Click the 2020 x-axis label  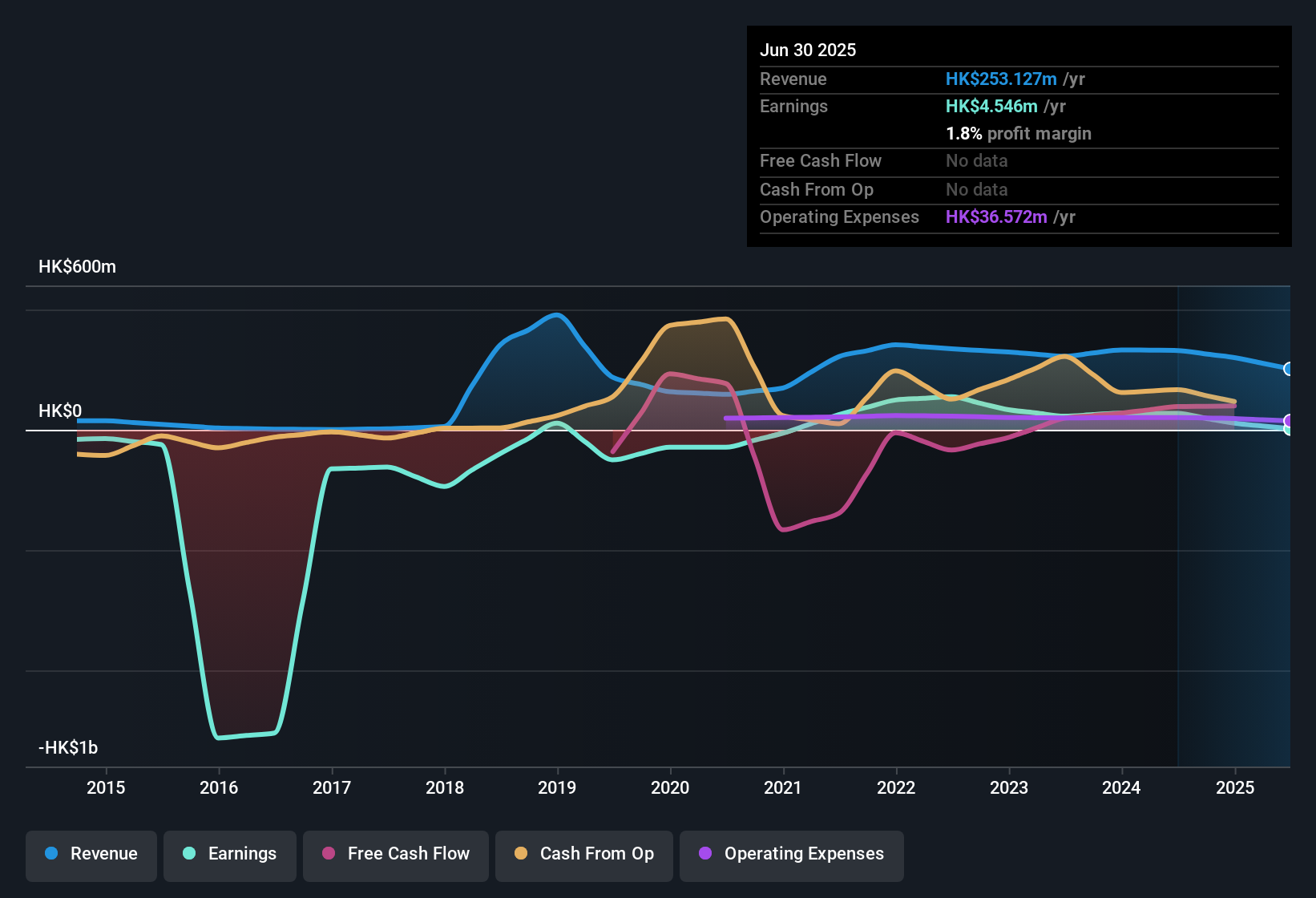click(x=670, y=787)
